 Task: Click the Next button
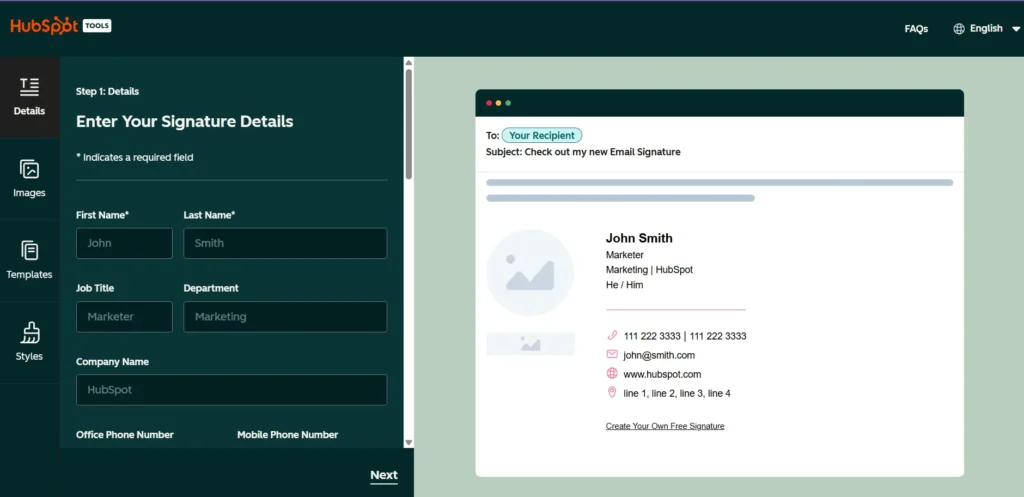(x=384, y=475)
